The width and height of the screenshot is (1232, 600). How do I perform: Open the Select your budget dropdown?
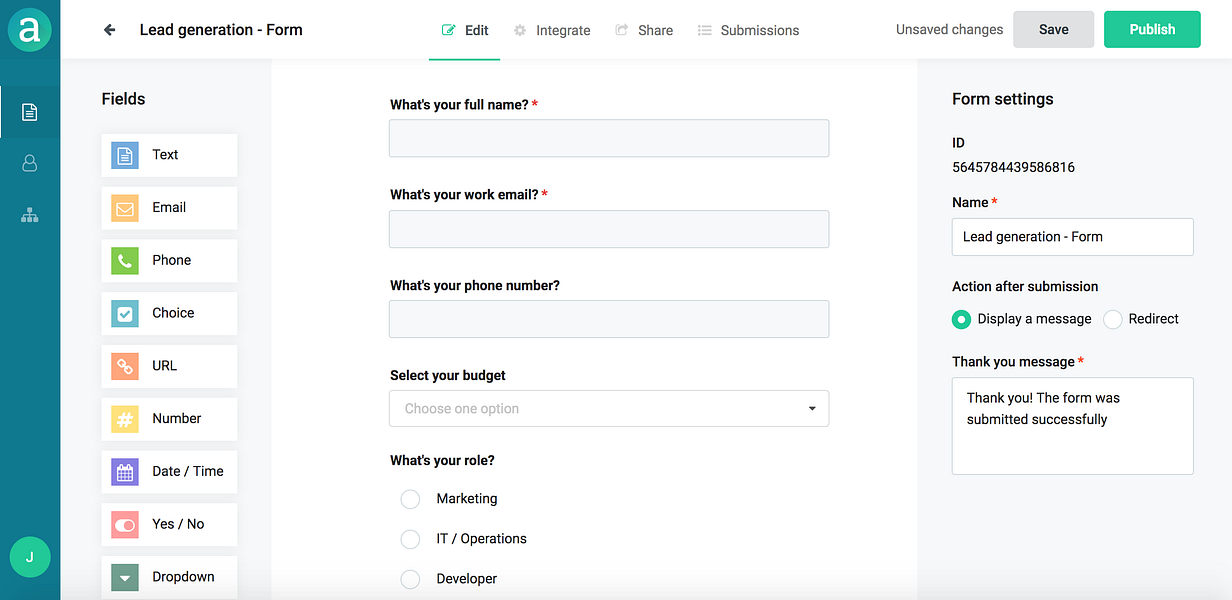click(x=609, y=408)
